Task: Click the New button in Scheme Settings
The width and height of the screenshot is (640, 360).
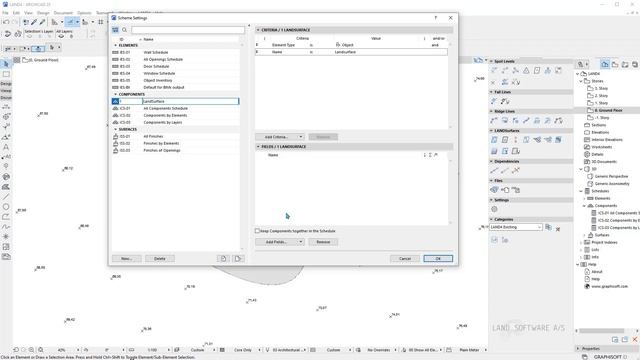Action: click(127, 258)
